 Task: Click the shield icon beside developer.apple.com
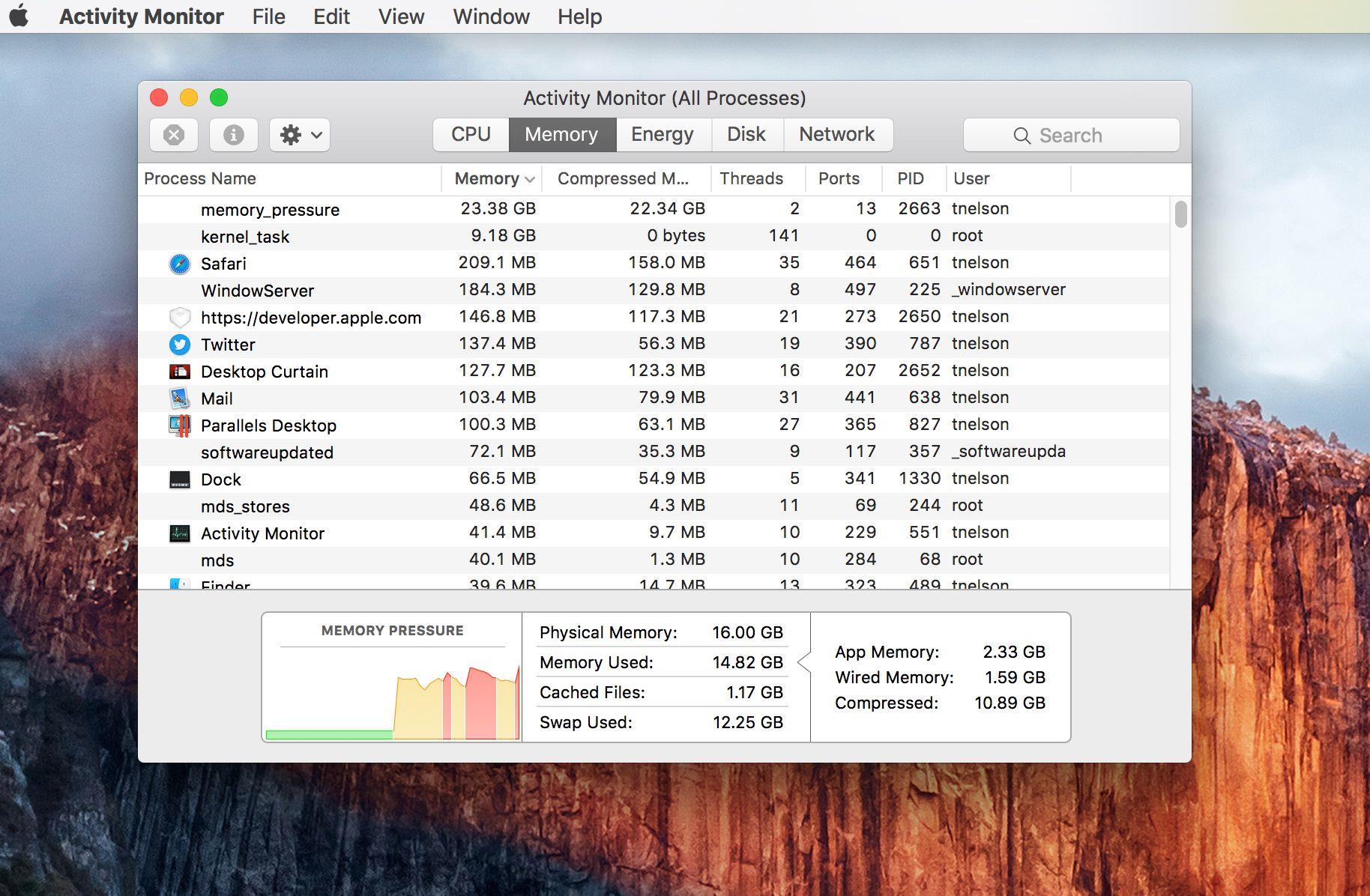click(x=180, y=318)
